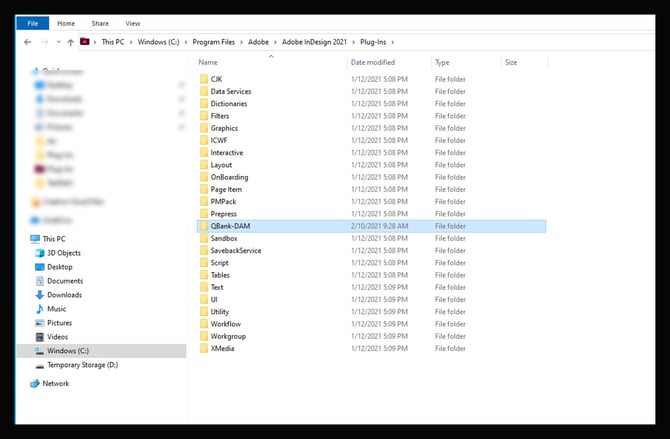Go up one folder level
The width and height of the screenshot is (670, 439).
point(70,42)
